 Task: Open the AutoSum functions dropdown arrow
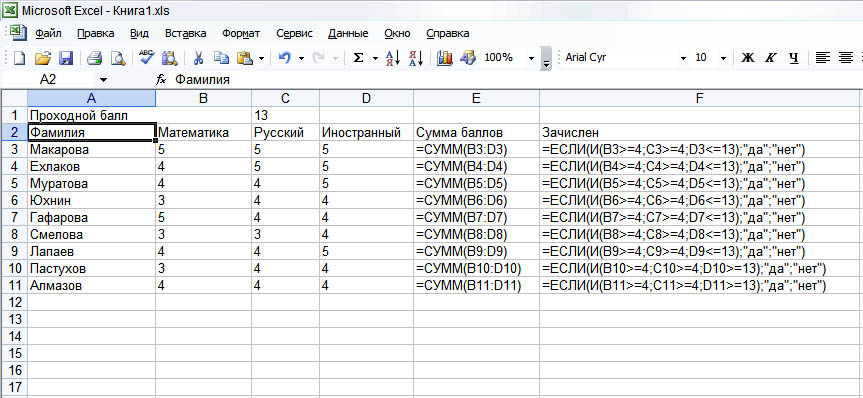tap(375, 58)
